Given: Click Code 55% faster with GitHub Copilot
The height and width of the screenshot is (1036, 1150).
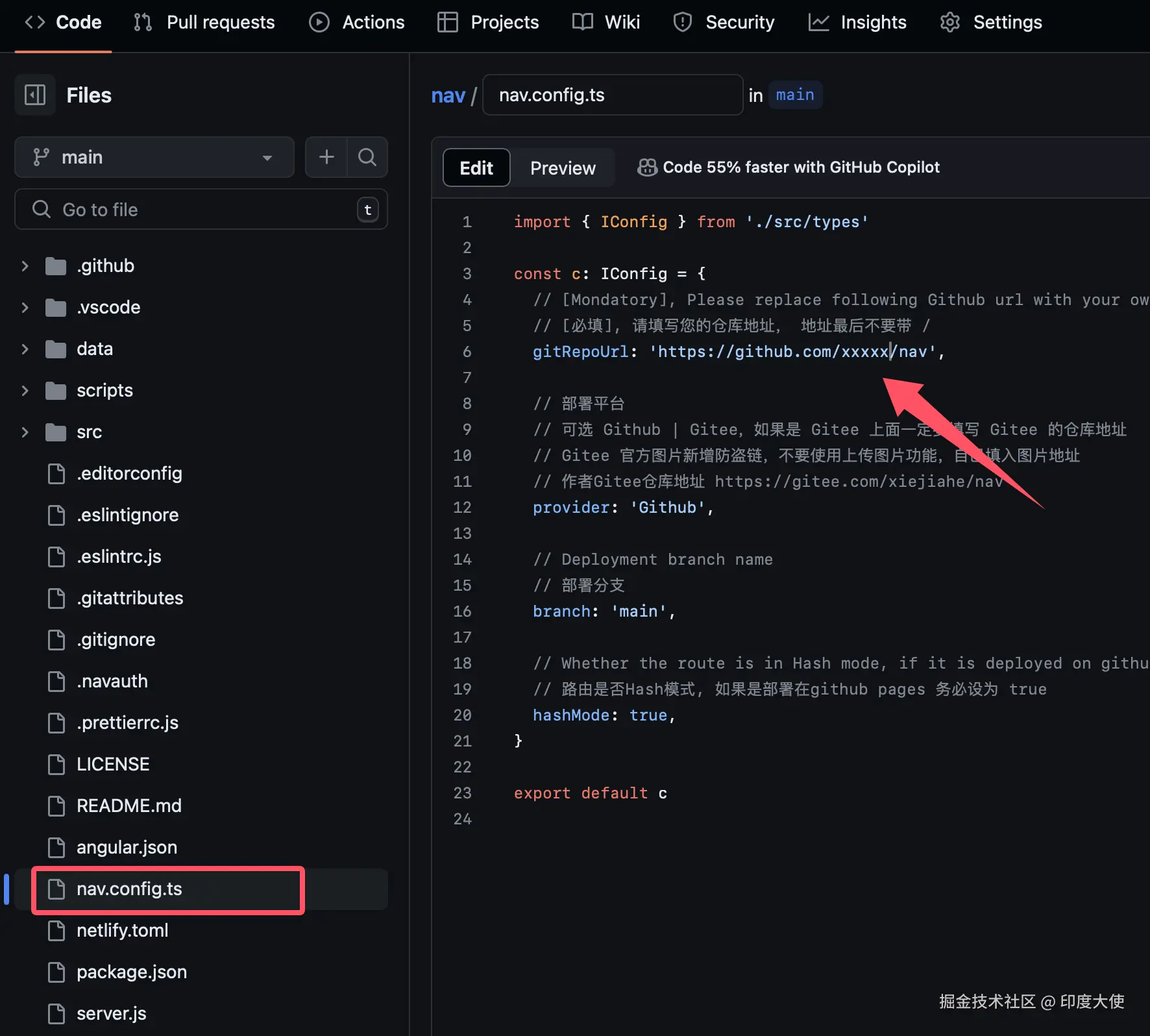Looking at the screenshot, I should (801, 167).
